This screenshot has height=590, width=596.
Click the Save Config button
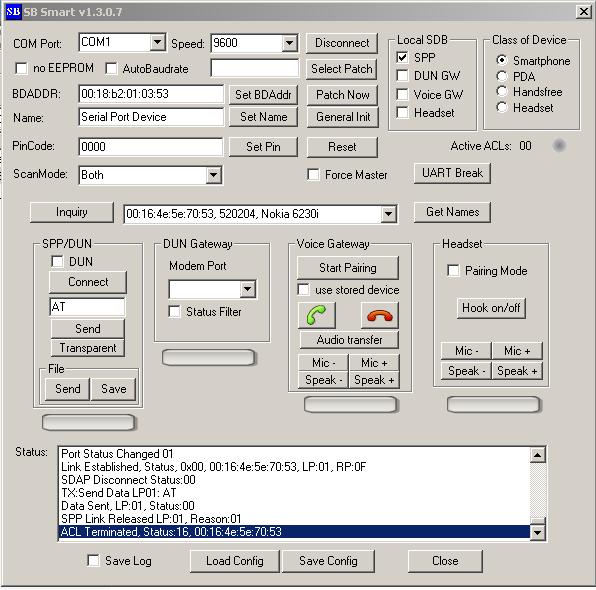[328, 561]
